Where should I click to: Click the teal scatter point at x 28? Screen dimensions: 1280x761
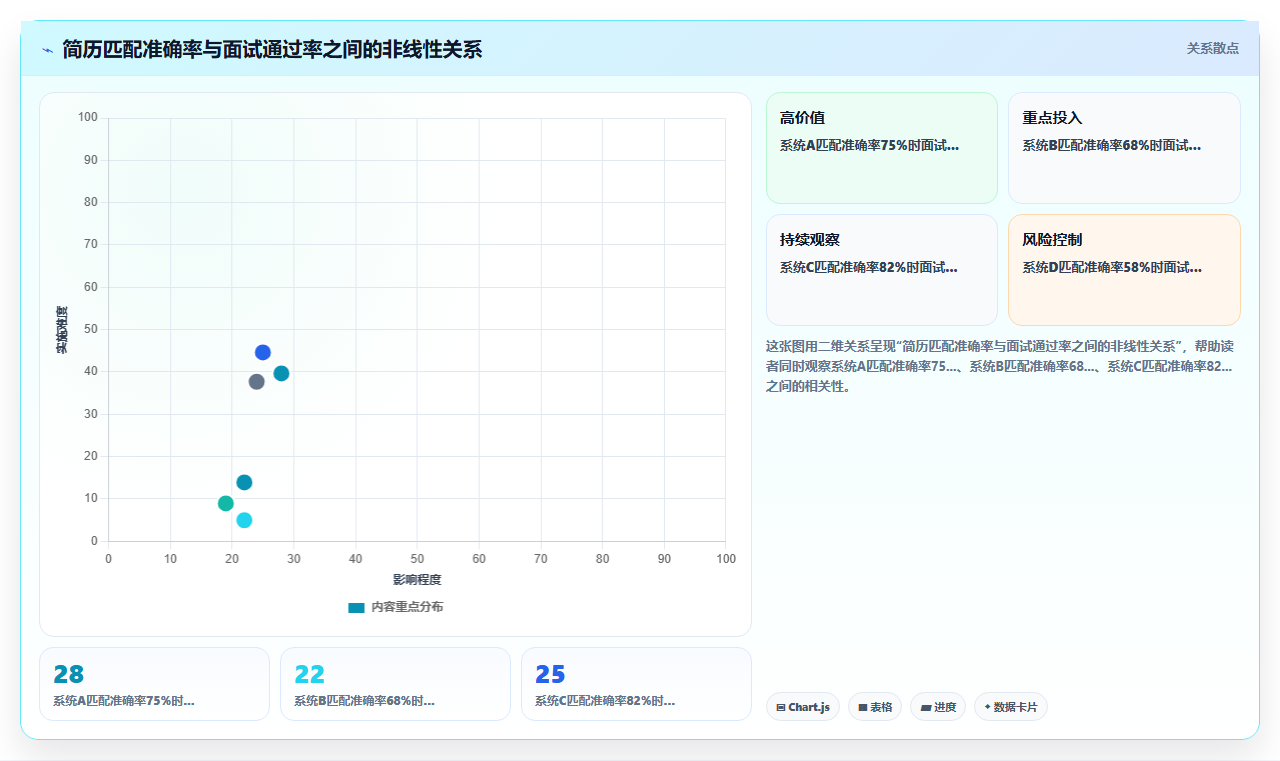pos(281,373)
